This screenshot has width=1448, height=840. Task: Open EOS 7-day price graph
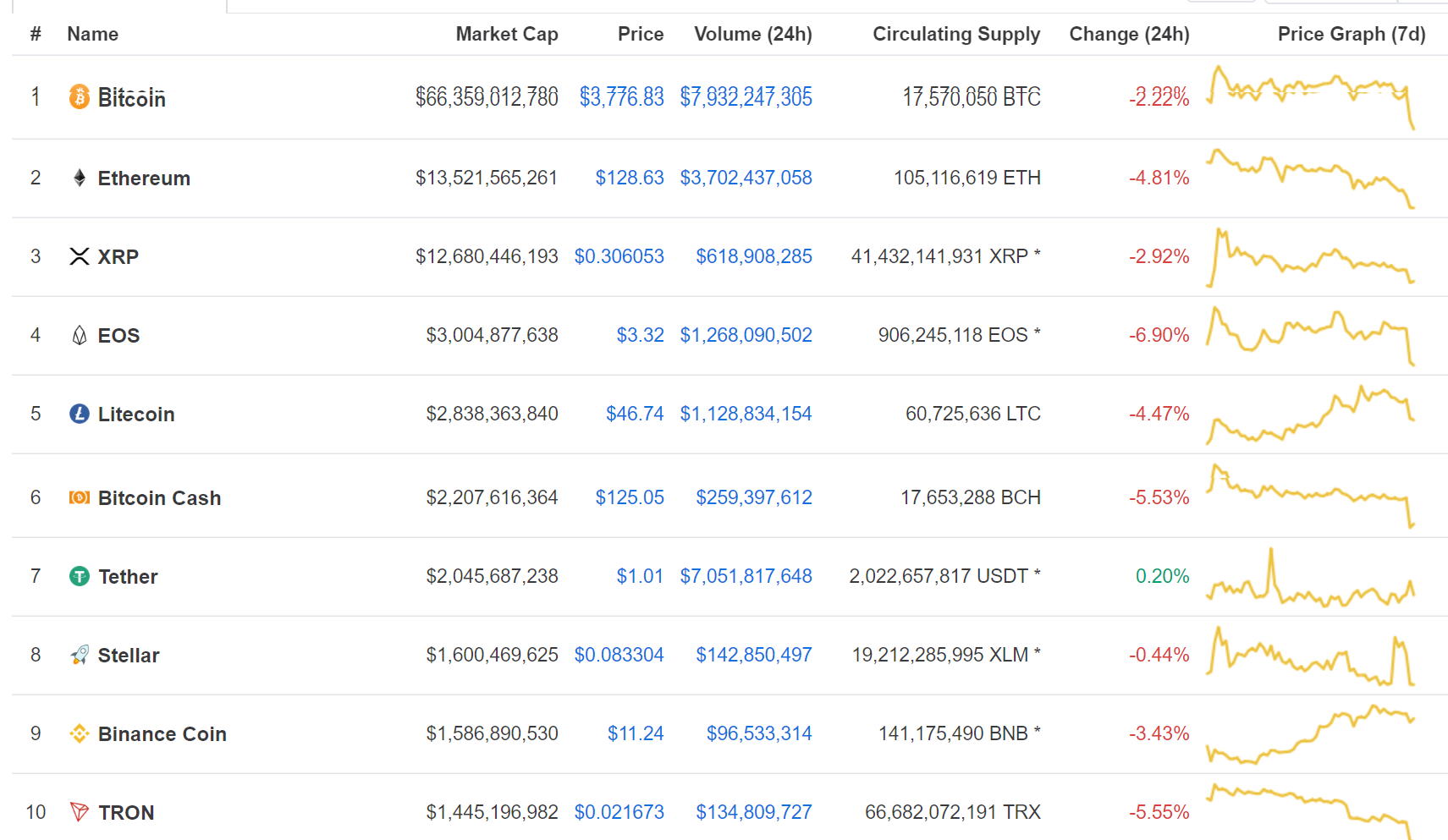click(x=1310, y=335)
